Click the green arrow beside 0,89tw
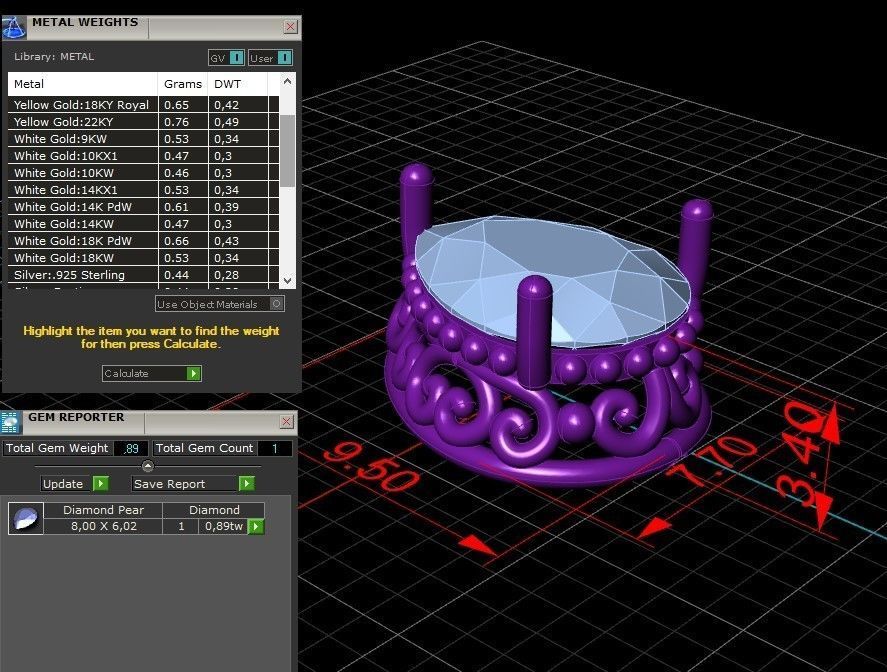Screen dimensions: 887x672 [256, 527]
